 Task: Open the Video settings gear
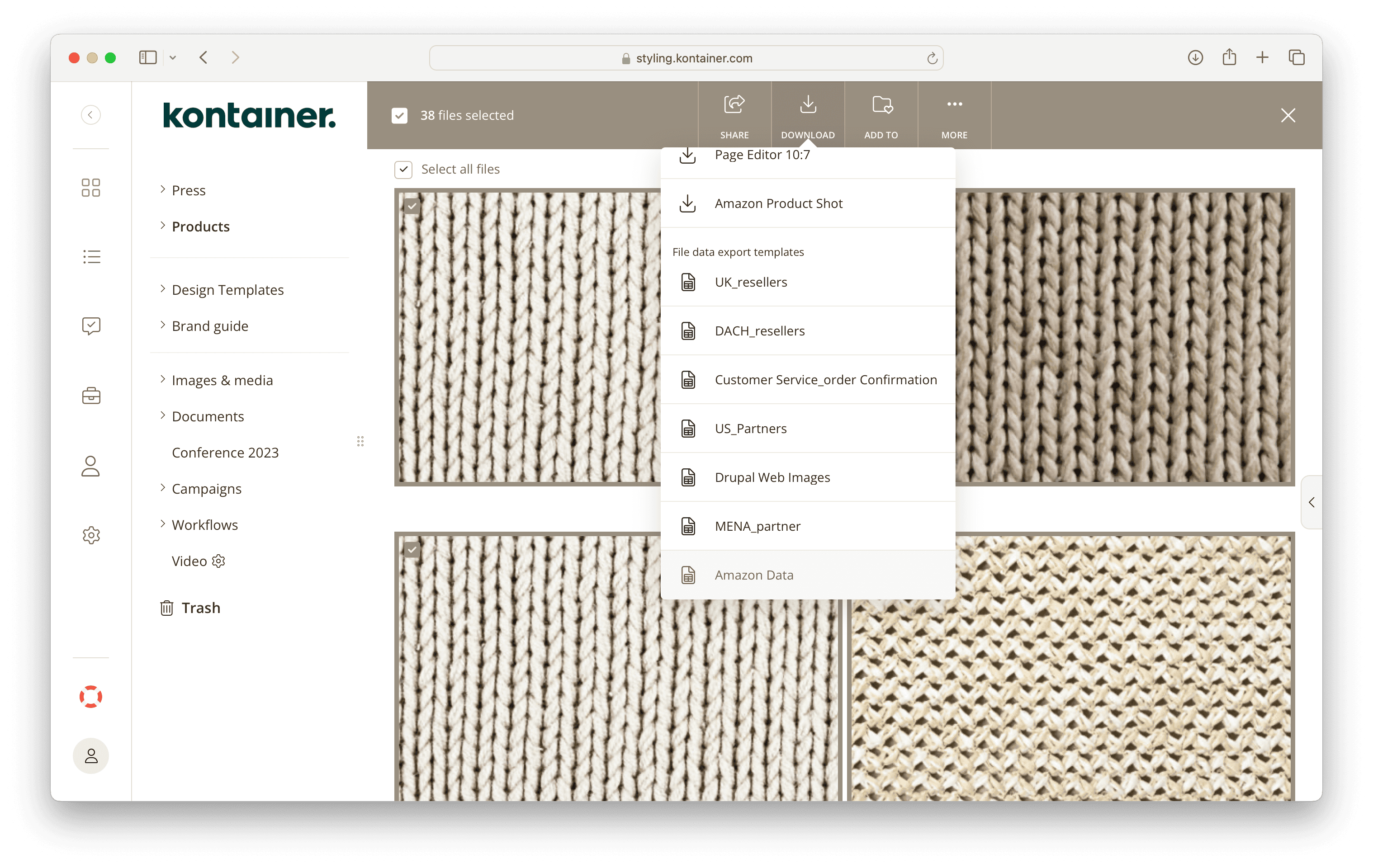click(x=218, y=561)
